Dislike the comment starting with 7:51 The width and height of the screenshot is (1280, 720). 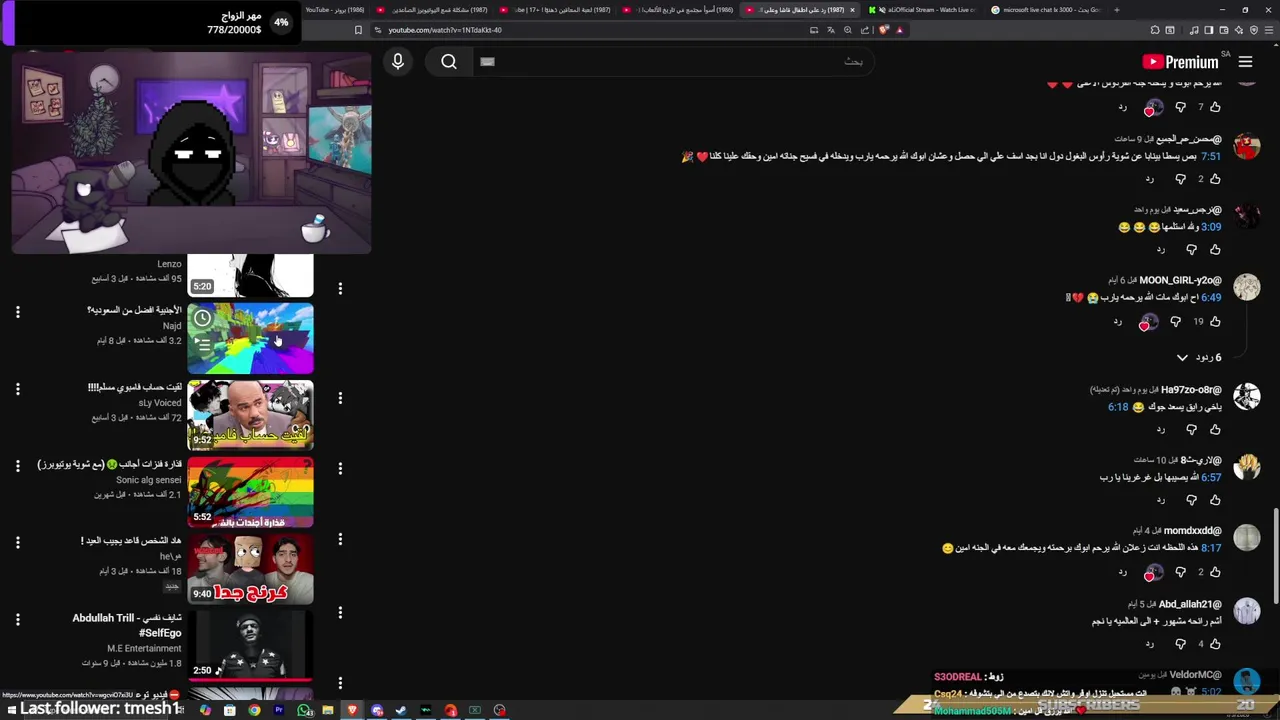[x=1180, y=179]
